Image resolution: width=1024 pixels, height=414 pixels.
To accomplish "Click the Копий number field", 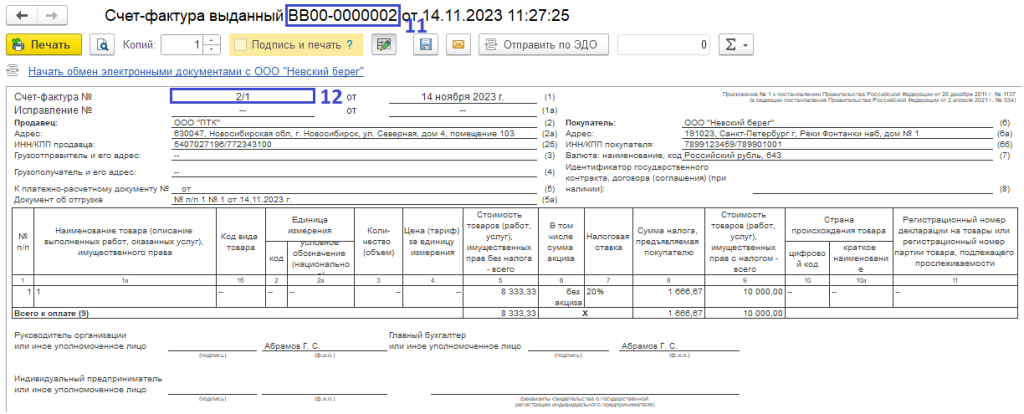I will (x=182, y=45).
